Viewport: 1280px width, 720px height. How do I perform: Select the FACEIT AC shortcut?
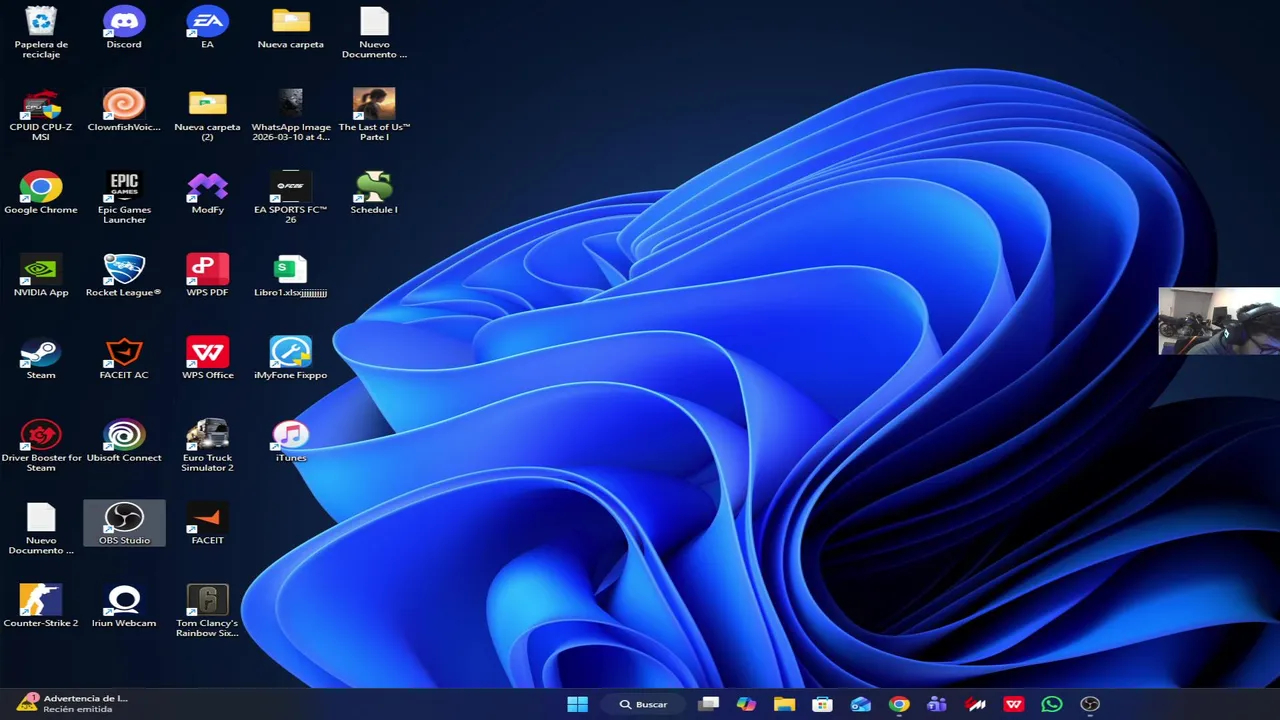tap(124, 358)
